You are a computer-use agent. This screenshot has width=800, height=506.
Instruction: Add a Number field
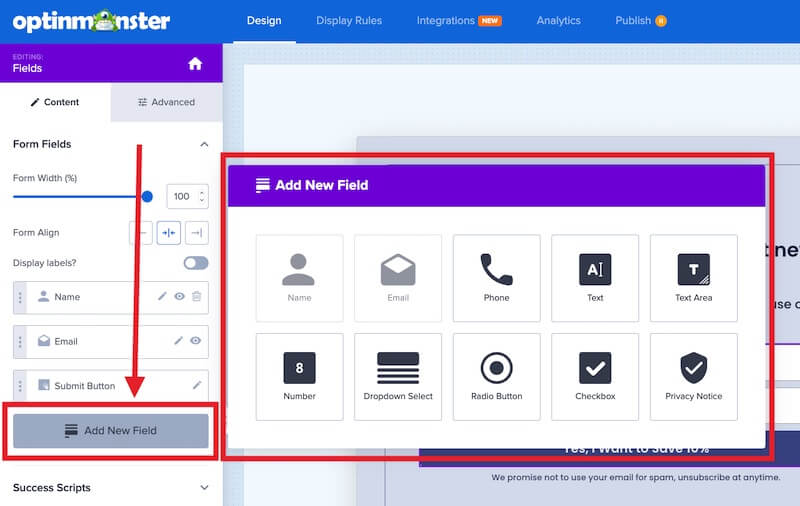click(x=299, y=377)
